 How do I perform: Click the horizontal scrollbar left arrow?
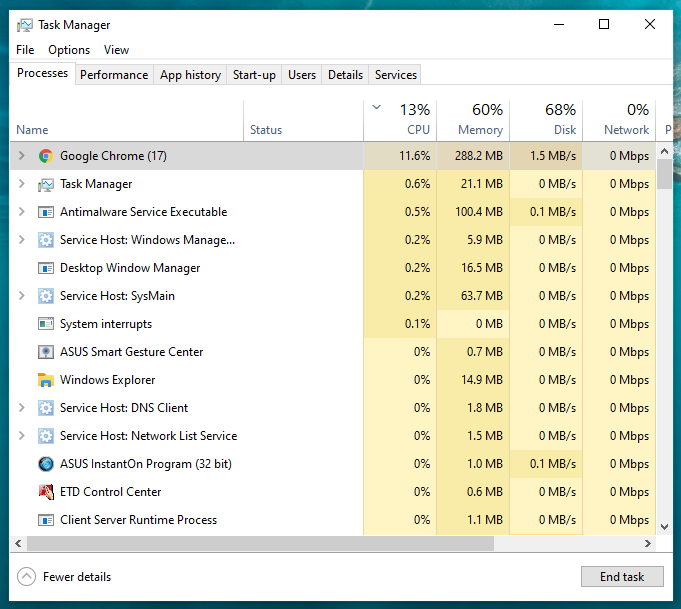[x=18, y=543]
